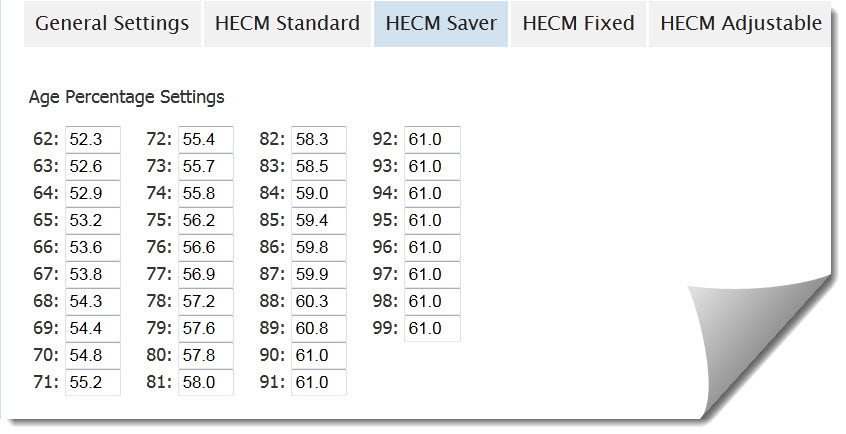Go to the HECM Fixed tab
846x434 pixels.
click(x=578, y=24)
